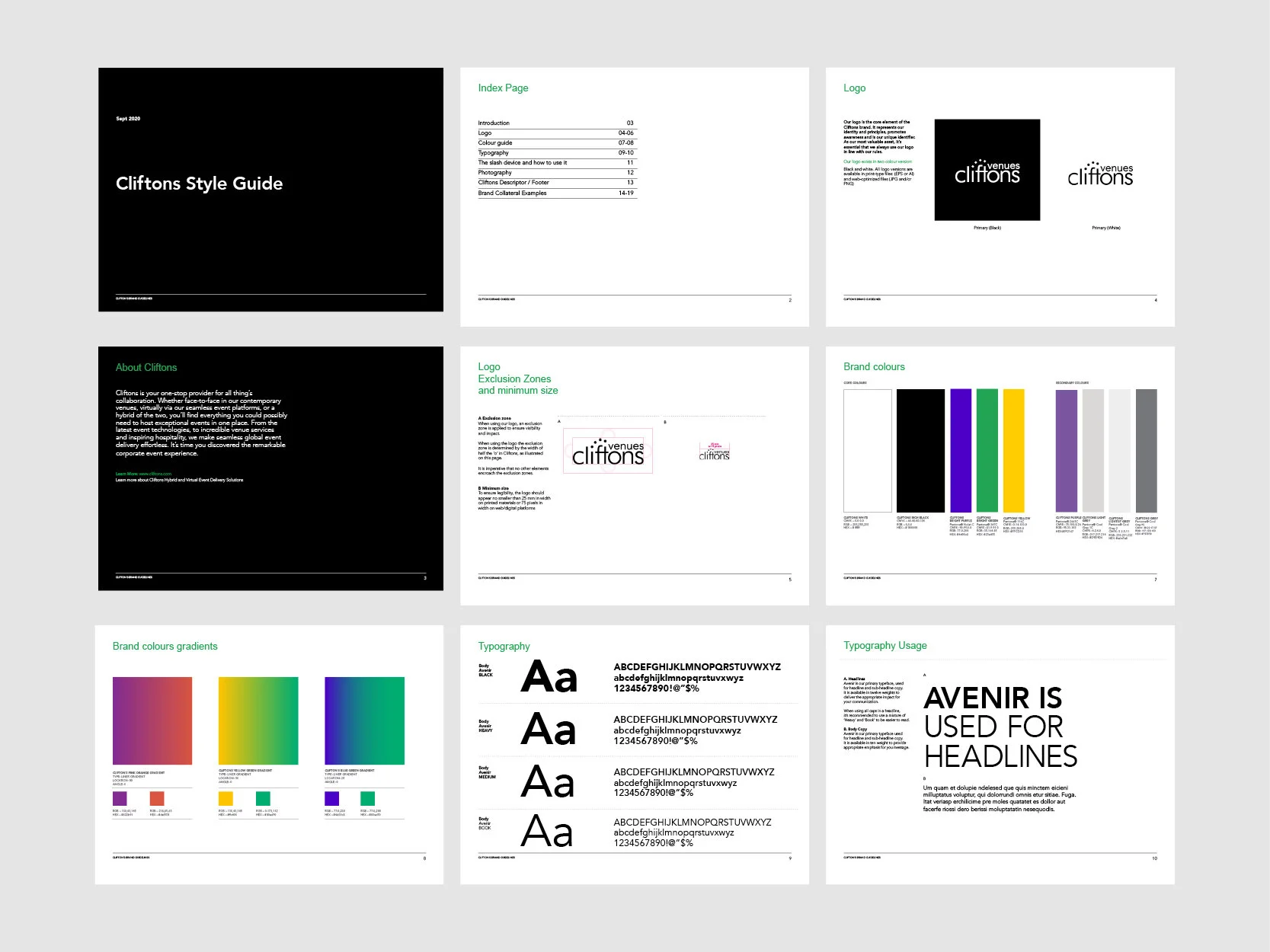1270x952 pixels.
Task: Click the 'Brand colours gradients' heading
Action: click(x=165, y=646)
